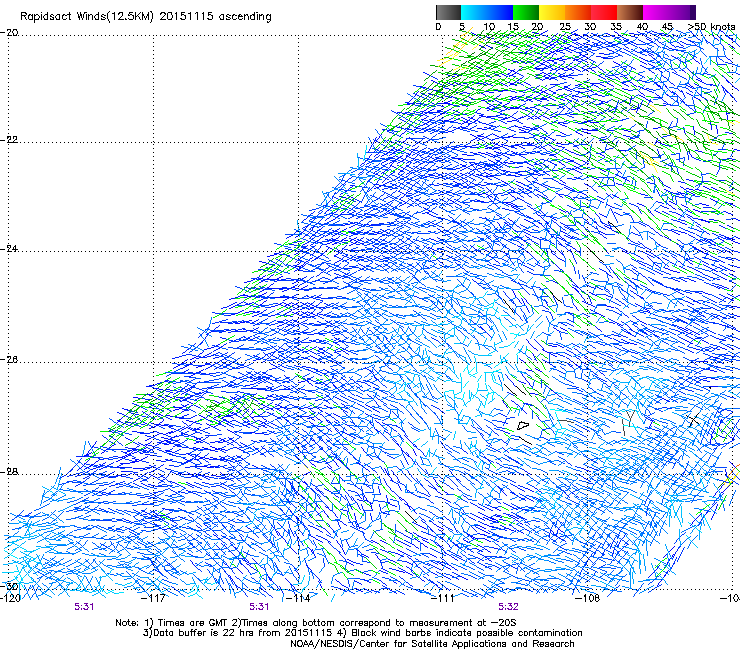Click the "Times are GMT" note line
Image resolution: width=740 pixels, height=650 pixels.
315,623
